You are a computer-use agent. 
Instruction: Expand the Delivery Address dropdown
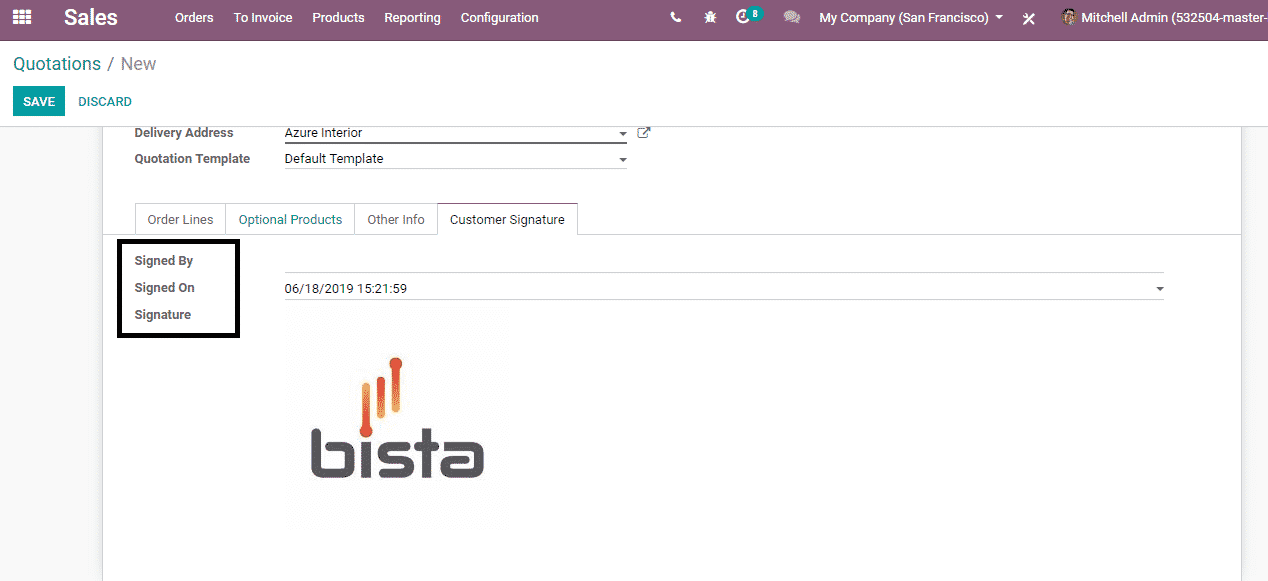[x=622, y=134]
